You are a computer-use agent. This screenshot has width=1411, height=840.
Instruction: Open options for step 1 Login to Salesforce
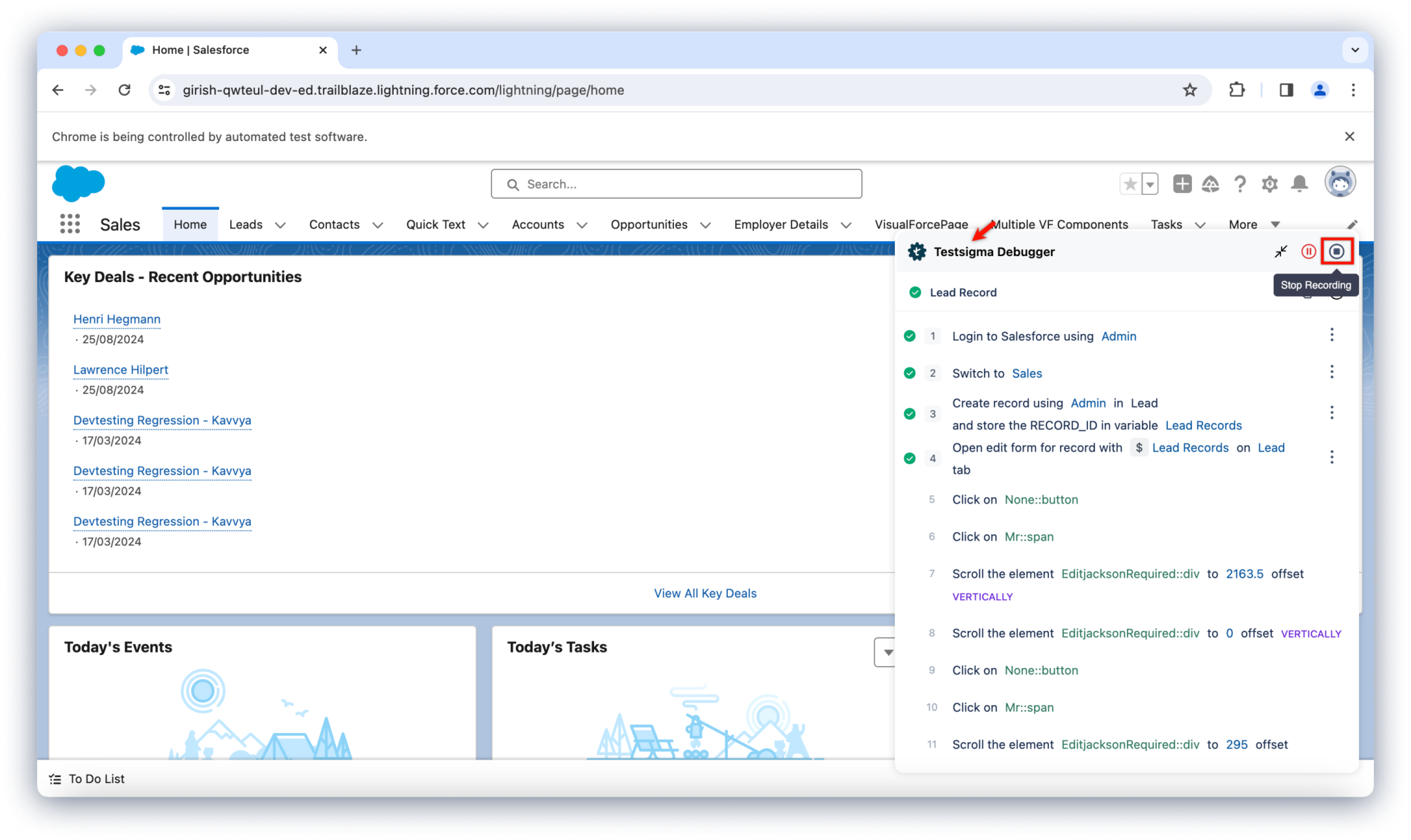point(1332,335)
